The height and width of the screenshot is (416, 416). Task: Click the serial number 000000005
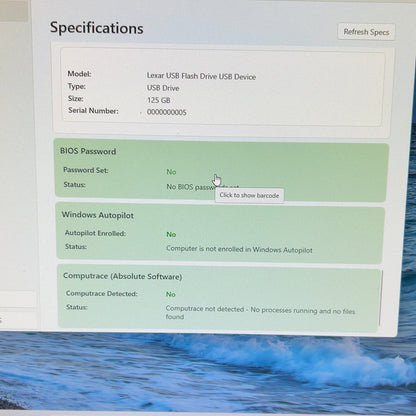167,112
